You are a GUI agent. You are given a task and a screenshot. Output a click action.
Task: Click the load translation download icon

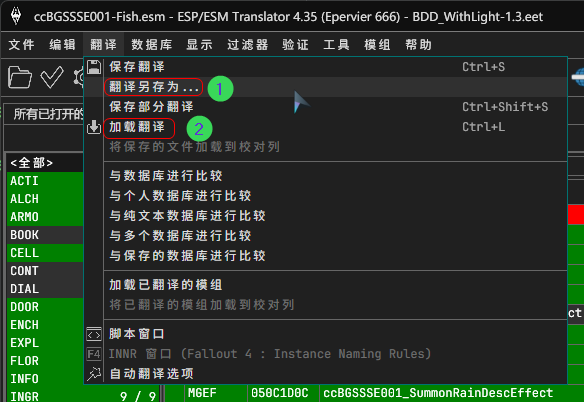point(94,127)
